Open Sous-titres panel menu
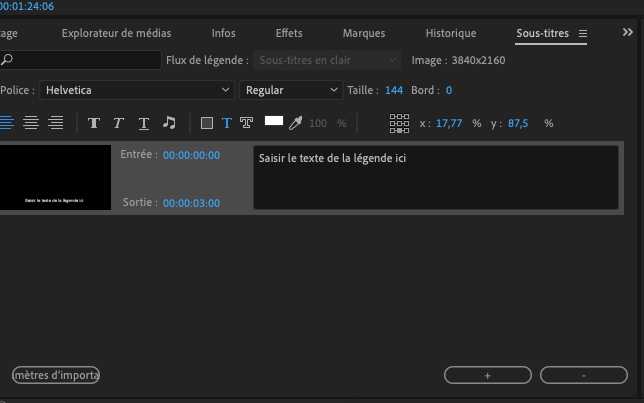 pos(583,33)
